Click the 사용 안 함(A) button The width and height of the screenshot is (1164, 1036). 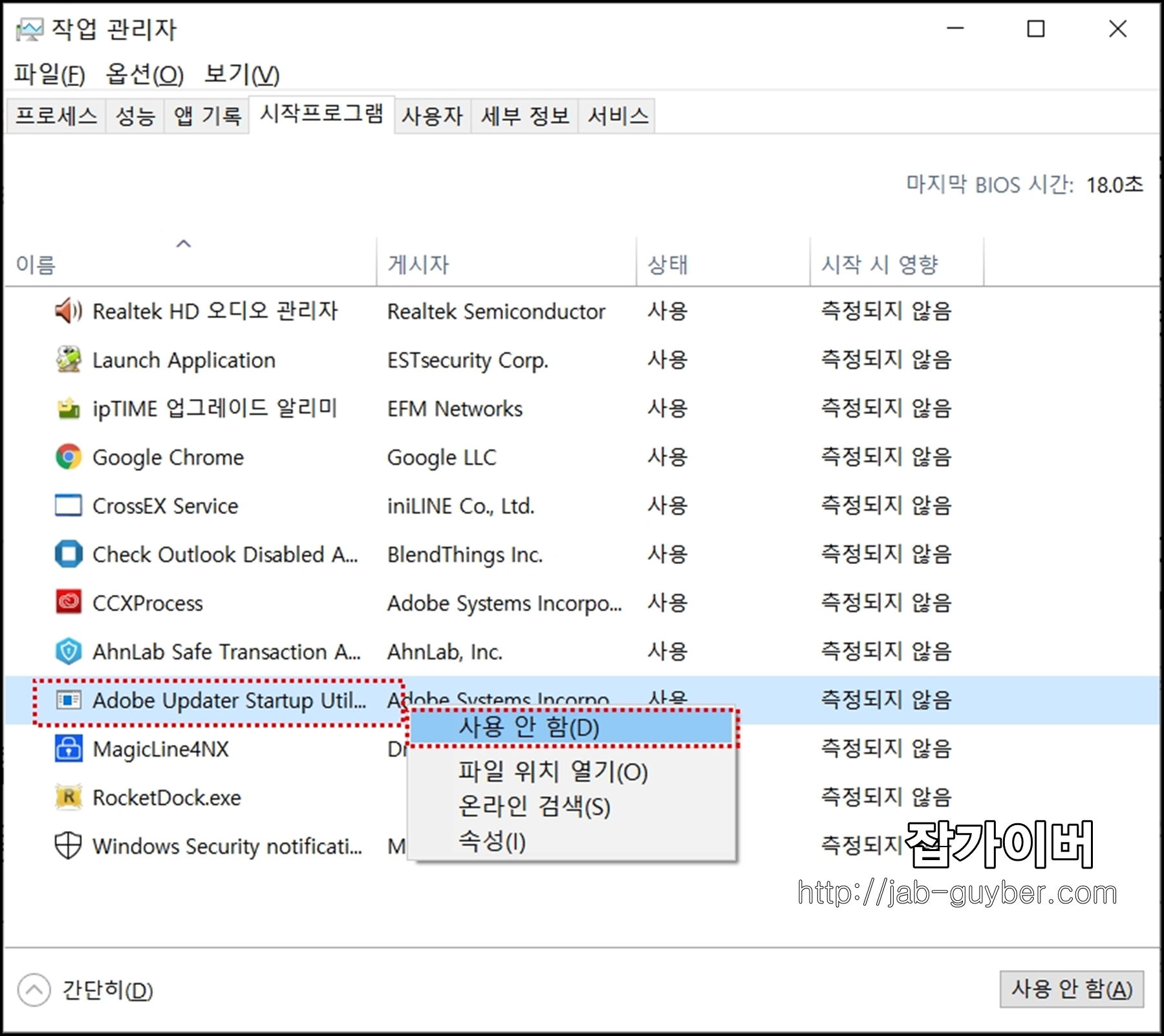tap(1072, 989)
